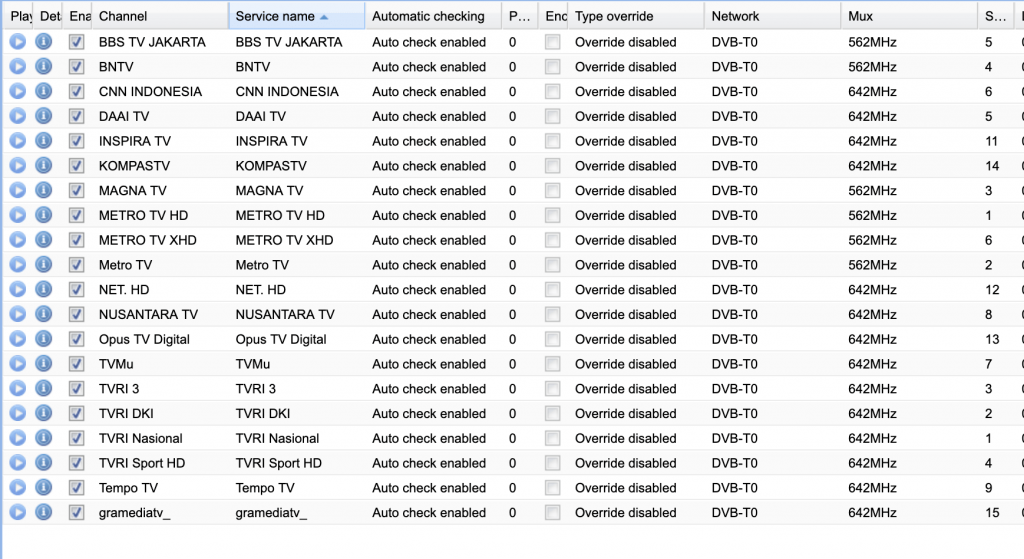Play the CNN INDONESIA service
The width and height of the screenshot is (1024, 559).
pos(18,92)
